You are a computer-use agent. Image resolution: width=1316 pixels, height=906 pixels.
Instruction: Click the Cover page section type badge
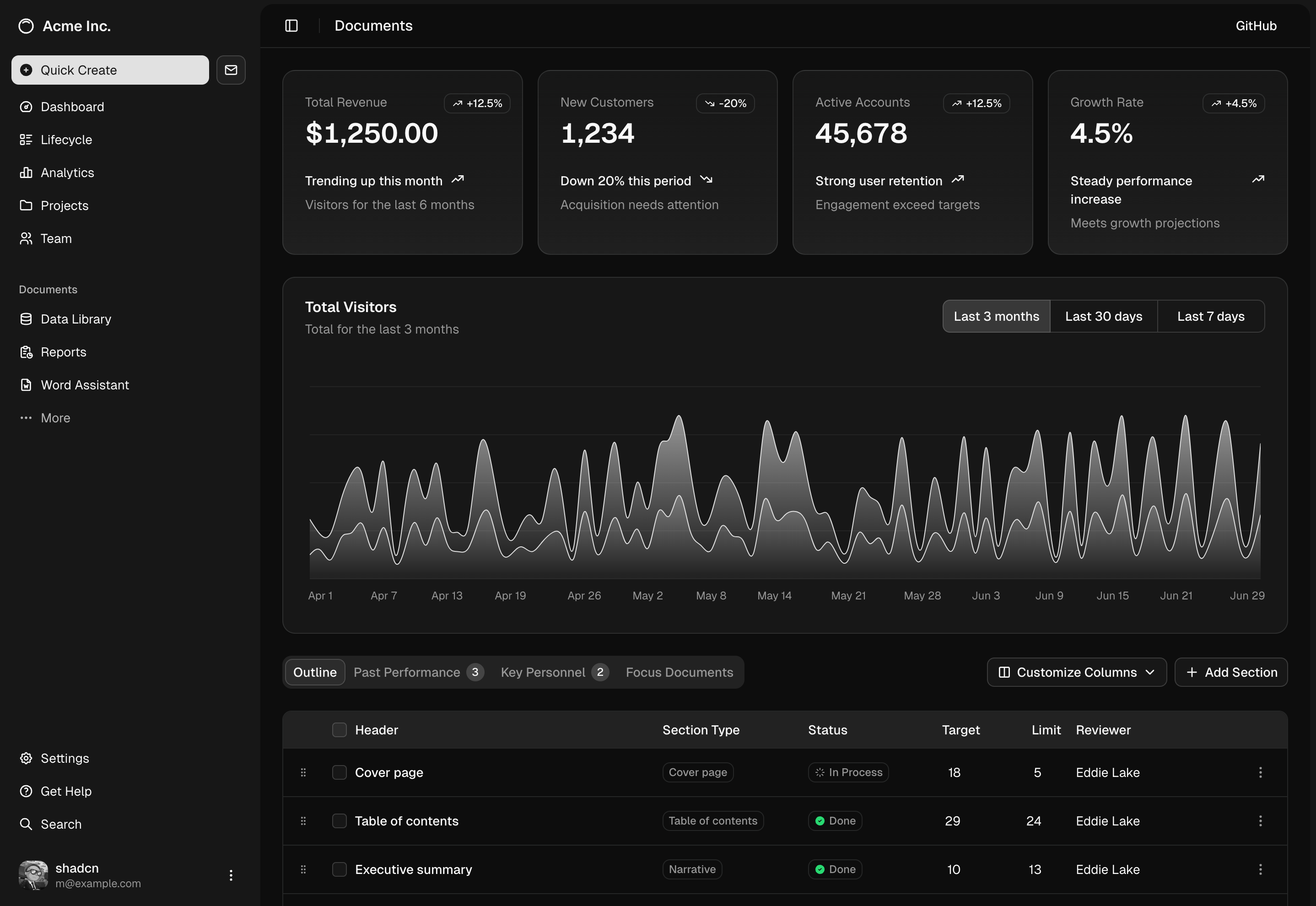pyautogui.click(x=698, y=772)
